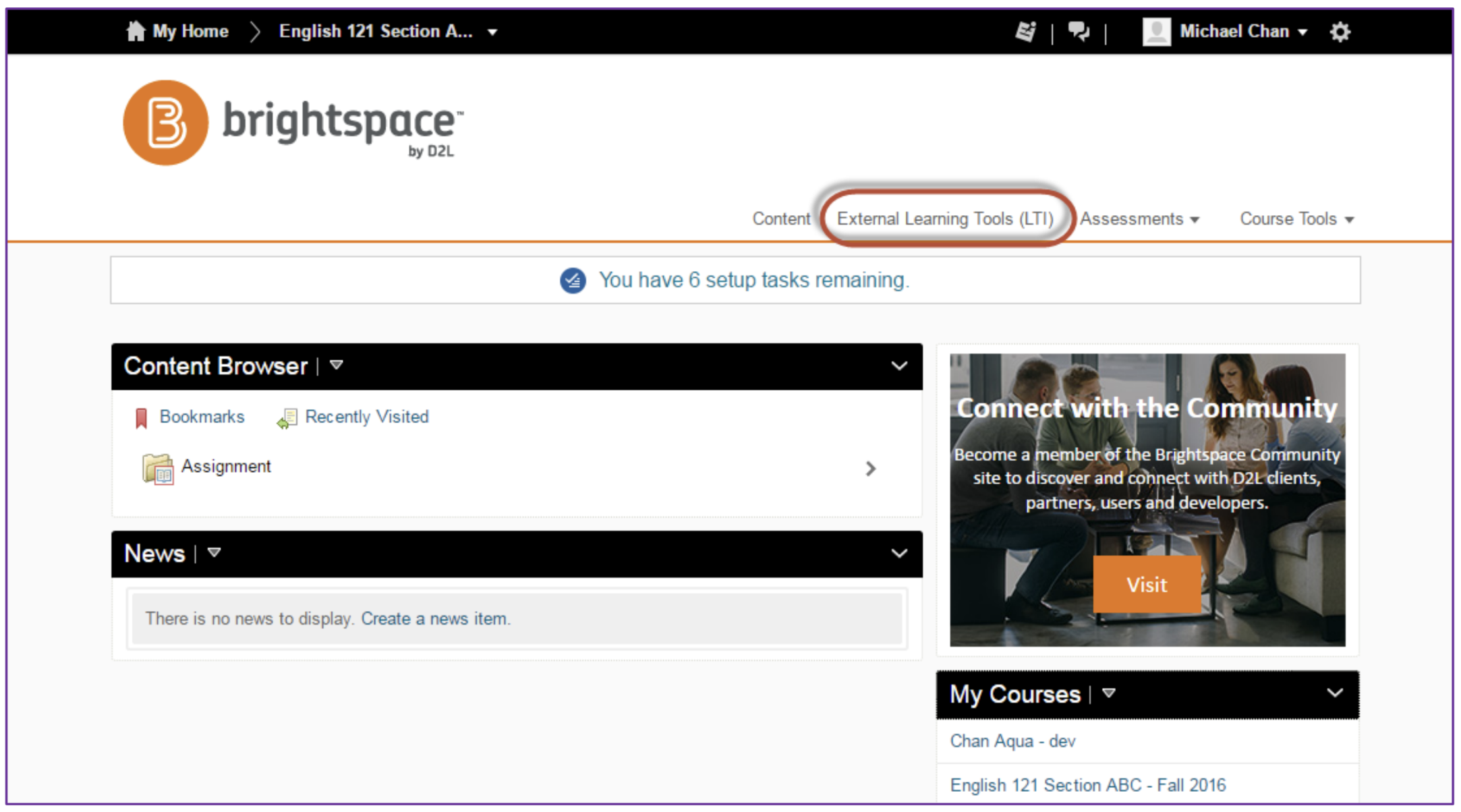Screen dimensions: 1461x812
Task: Click the My Courses widget title
Action: point(1015,694)
